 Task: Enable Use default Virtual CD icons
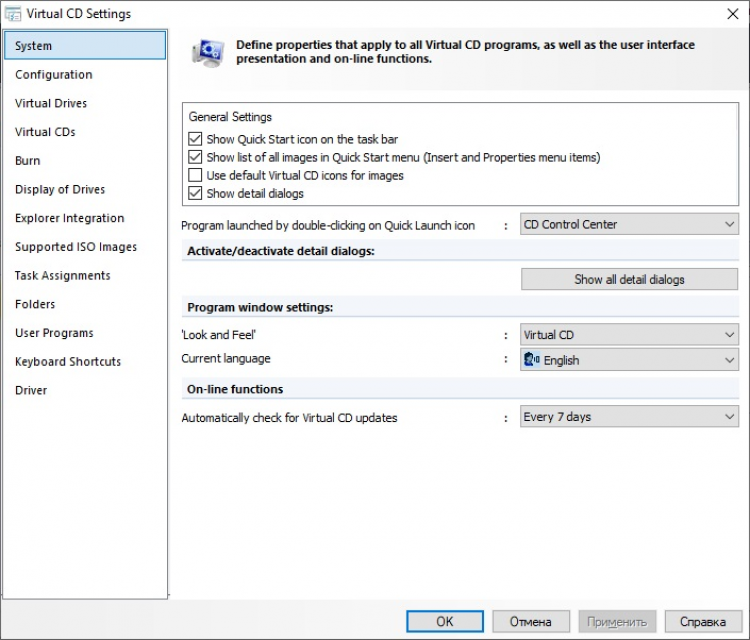coord(195,176)
